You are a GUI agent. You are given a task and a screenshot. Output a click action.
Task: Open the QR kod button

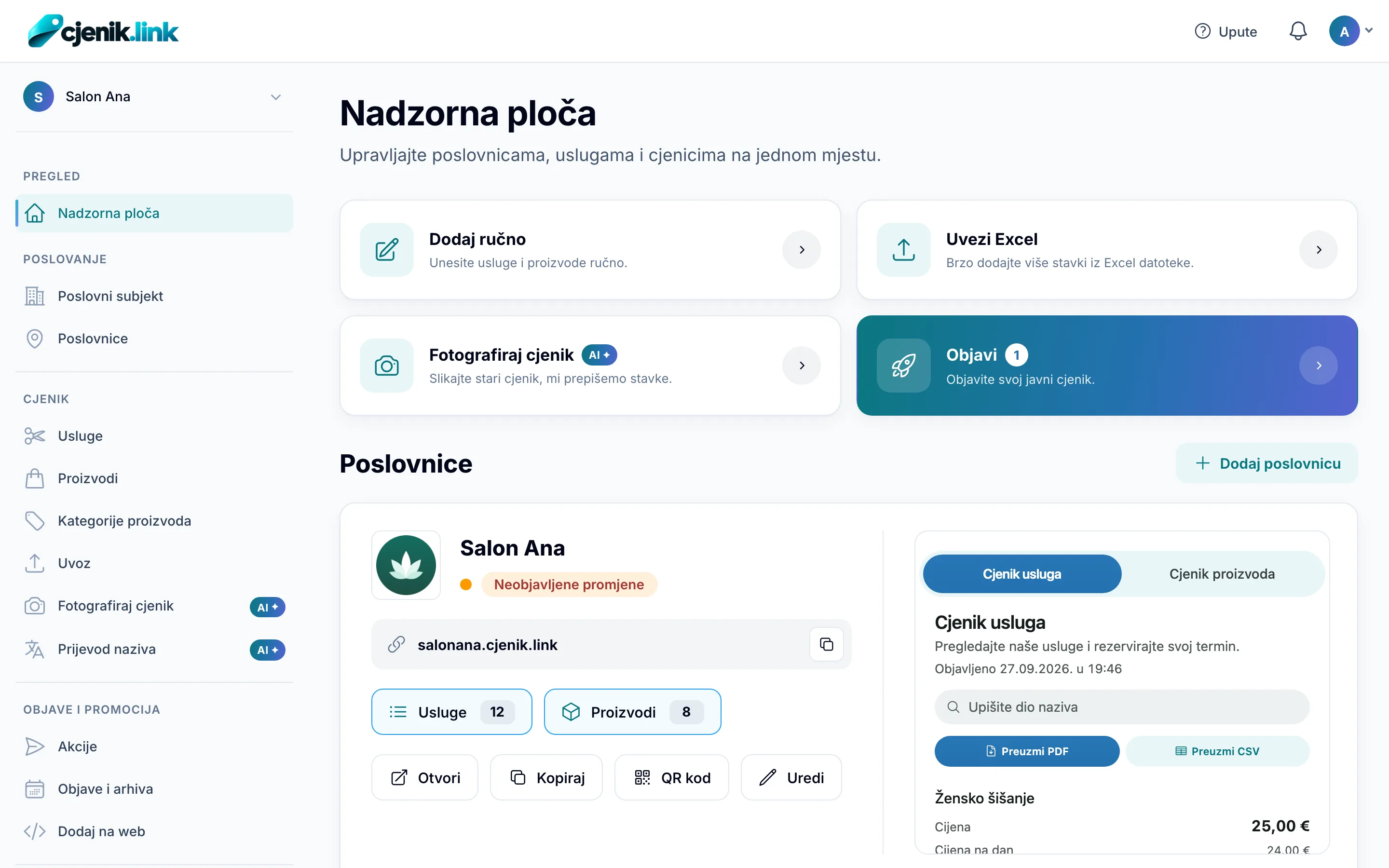672,778
